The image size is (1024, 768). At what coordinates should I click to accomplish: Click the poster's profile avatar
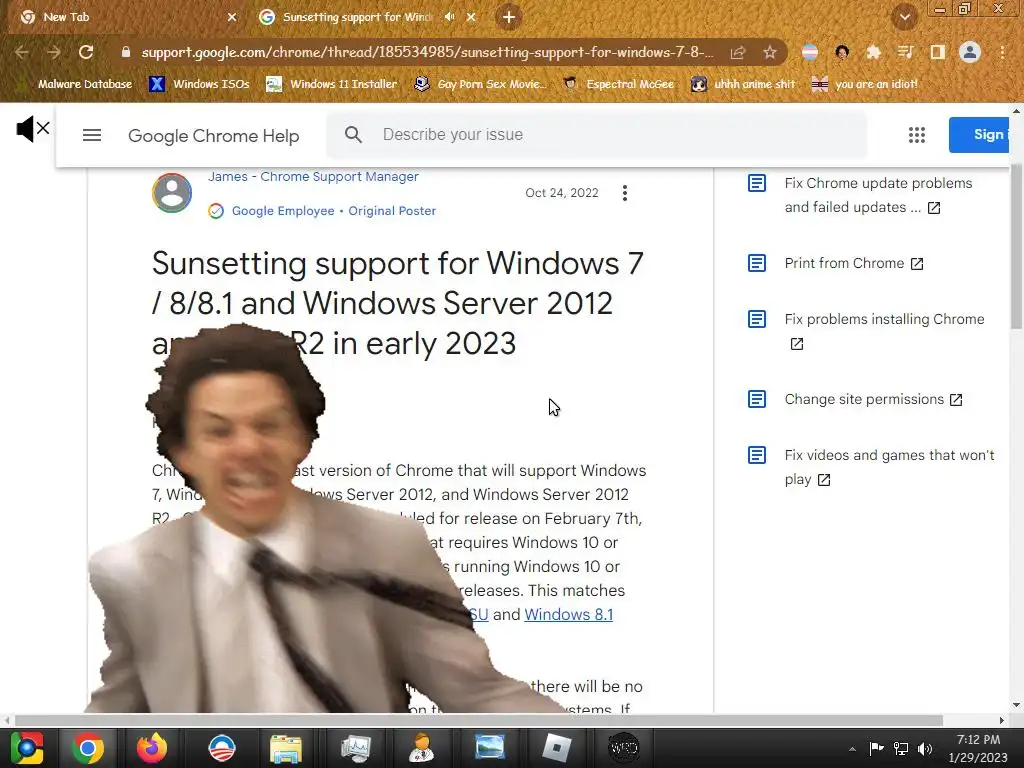(x=172, y=193)
